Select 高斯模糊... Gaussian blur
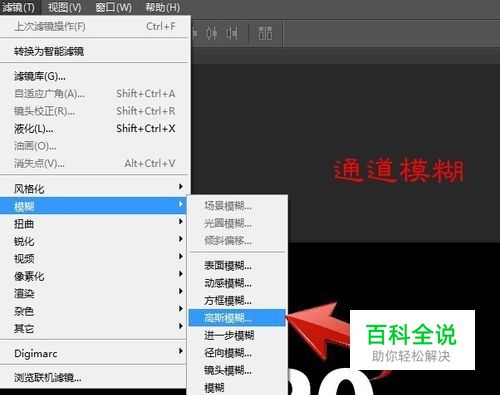The width and height of the screenshot is (500, 395). pos(237,318)
